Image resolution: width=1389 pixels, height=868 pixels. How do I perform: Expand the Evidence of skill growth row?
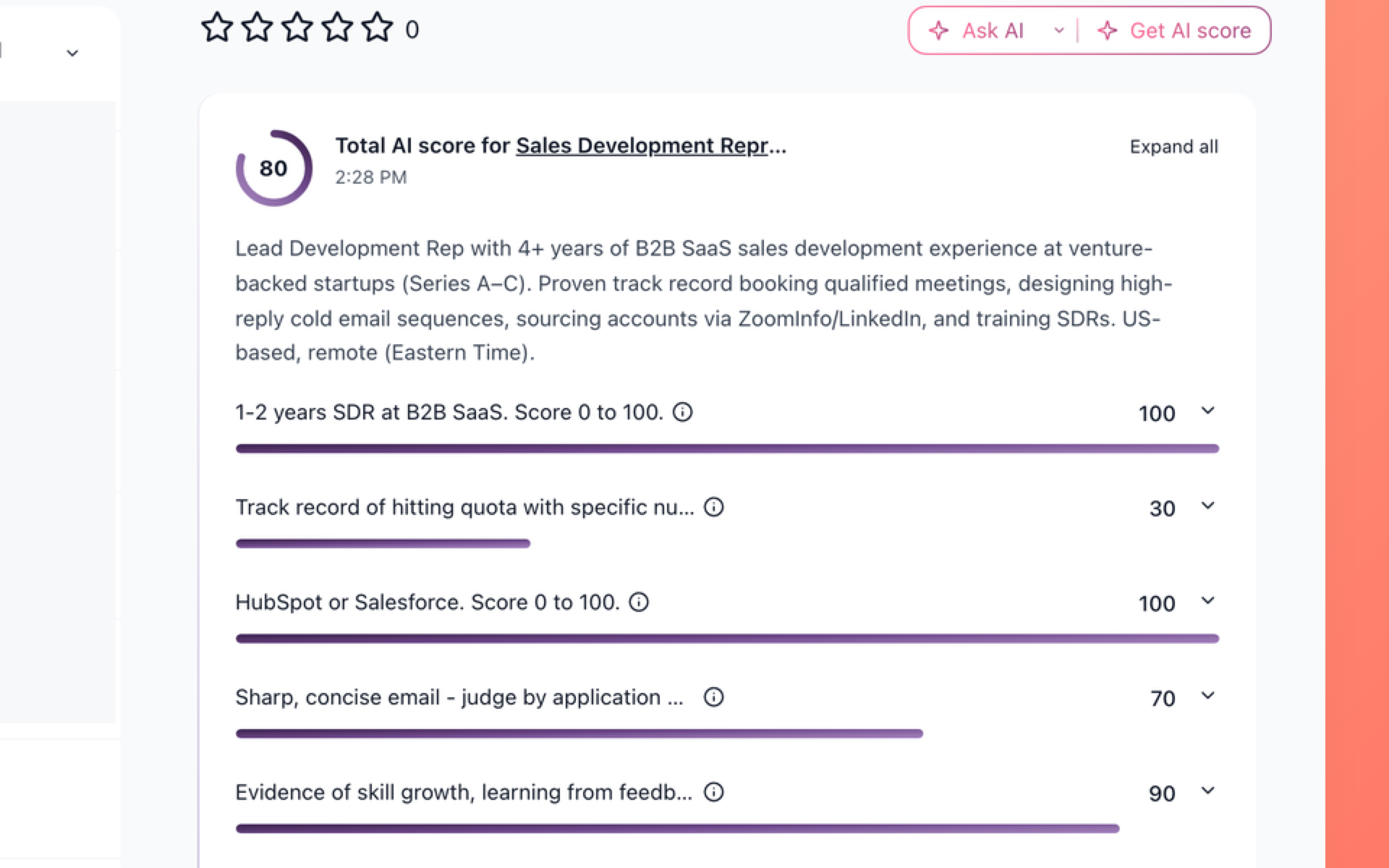tap(1207, 791)
